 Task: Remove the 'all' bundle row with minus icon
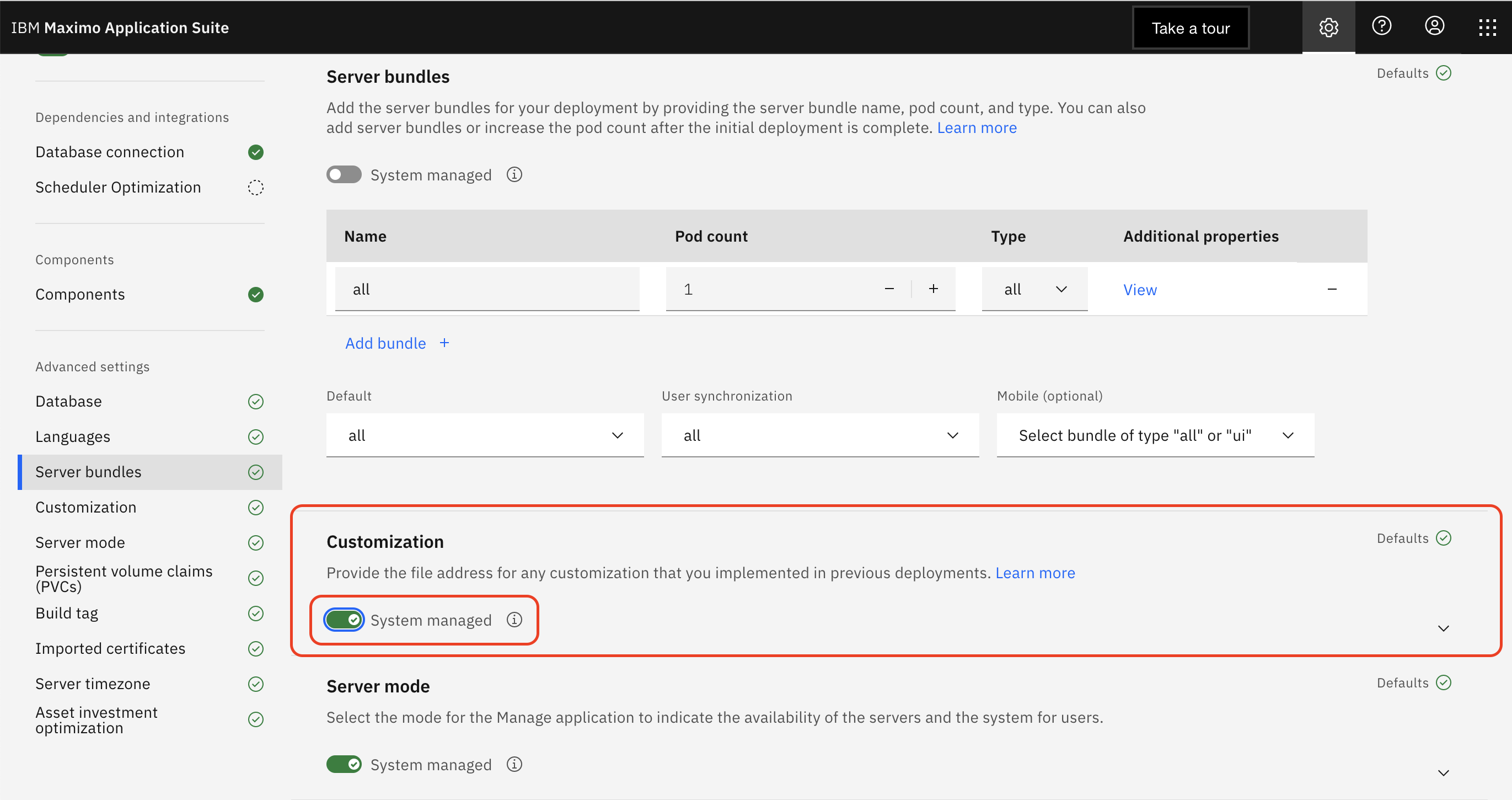pyautogui.click(x=1332, y=289)
